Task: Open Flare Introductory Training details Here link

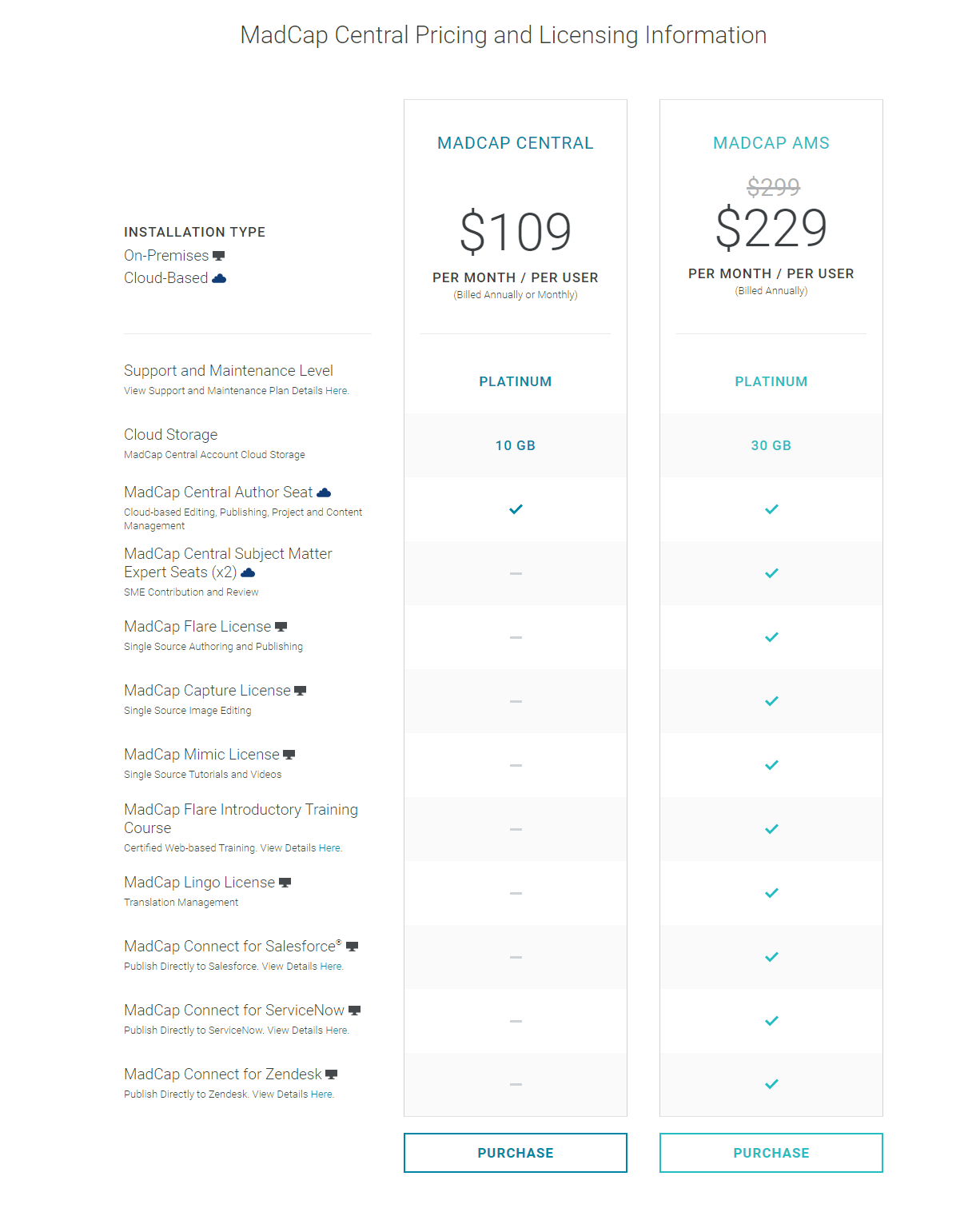Action: (329, 848)
